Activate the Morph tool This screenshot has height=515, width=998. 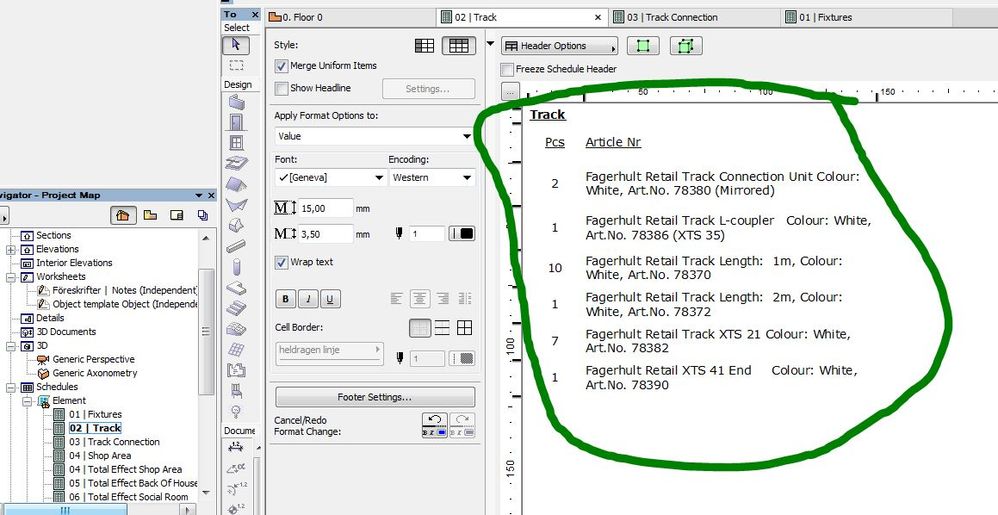[x=236, y=225]
